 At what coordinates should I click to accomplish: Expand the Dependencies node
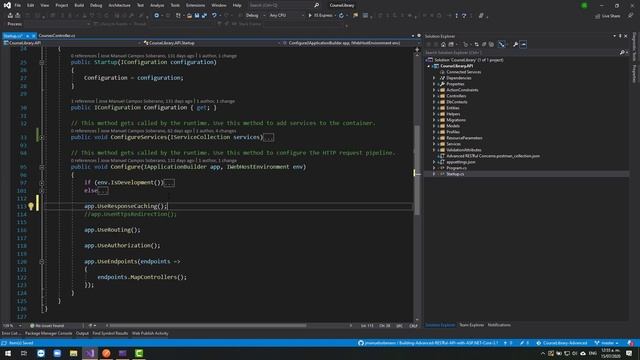point(434,78)
